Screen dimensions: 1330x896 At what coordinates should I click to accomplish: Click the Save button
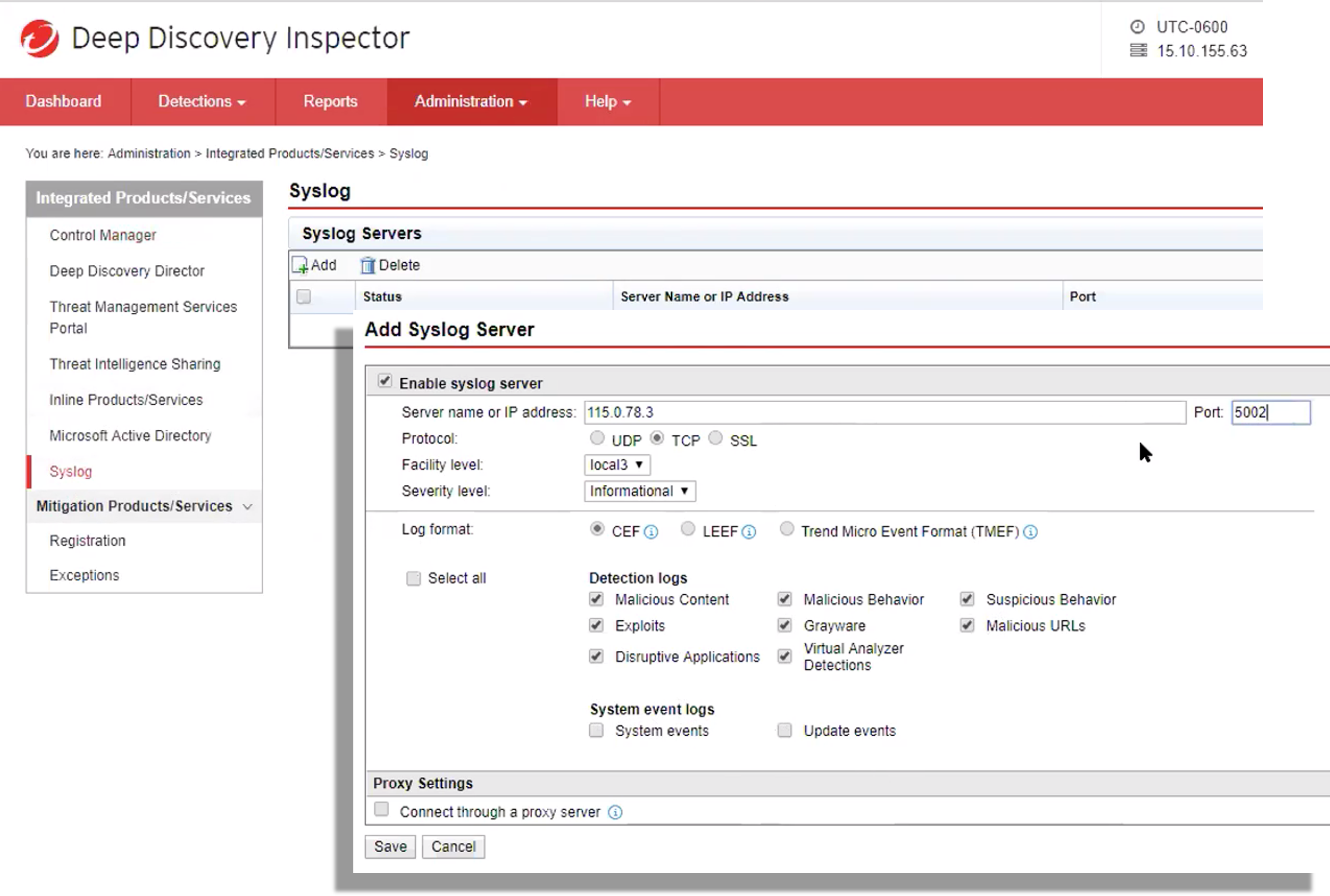(390, 847)
